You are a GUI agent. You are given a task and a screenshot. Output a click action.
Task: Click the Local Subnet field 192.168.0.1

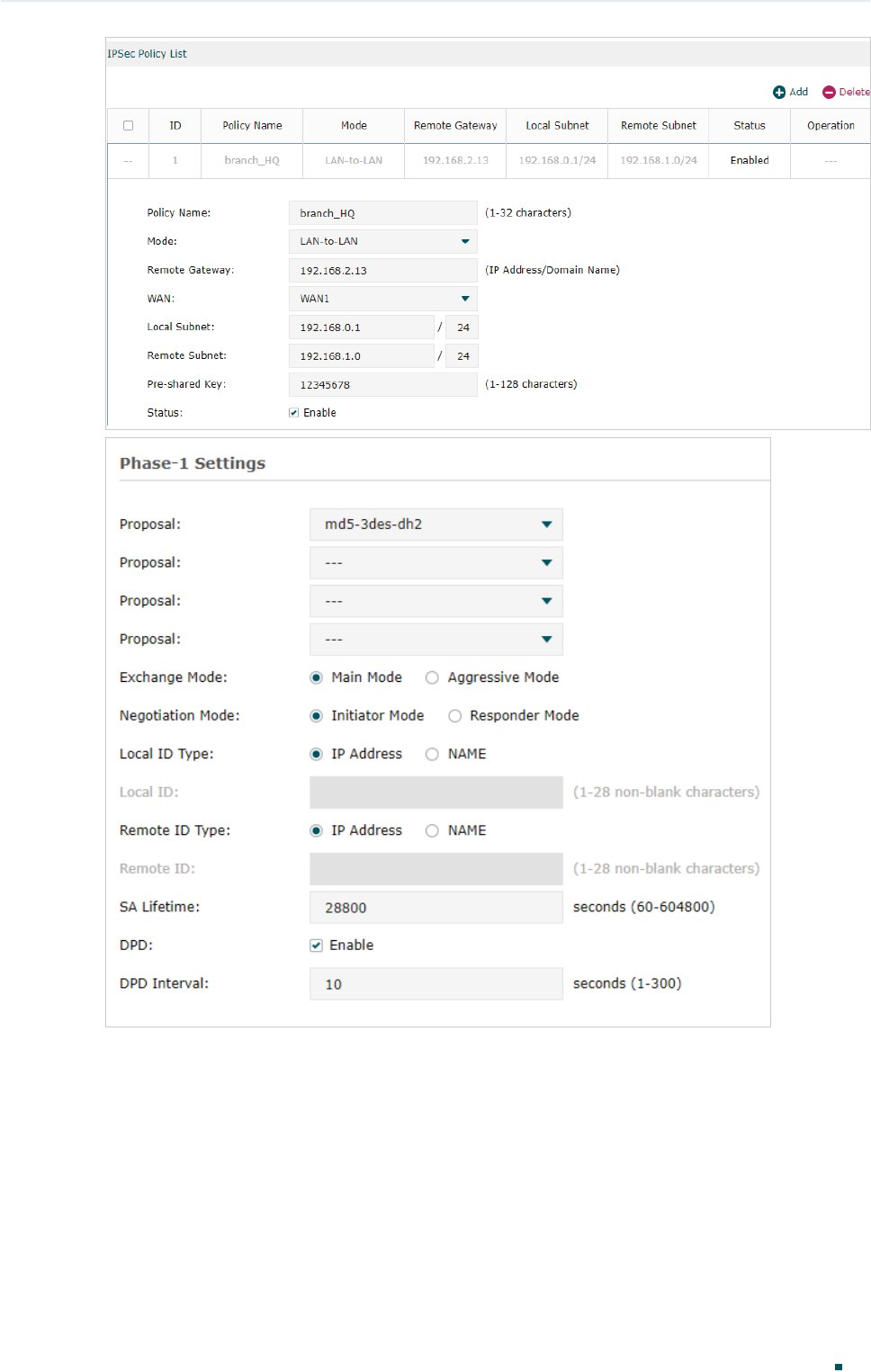[362, 327]
